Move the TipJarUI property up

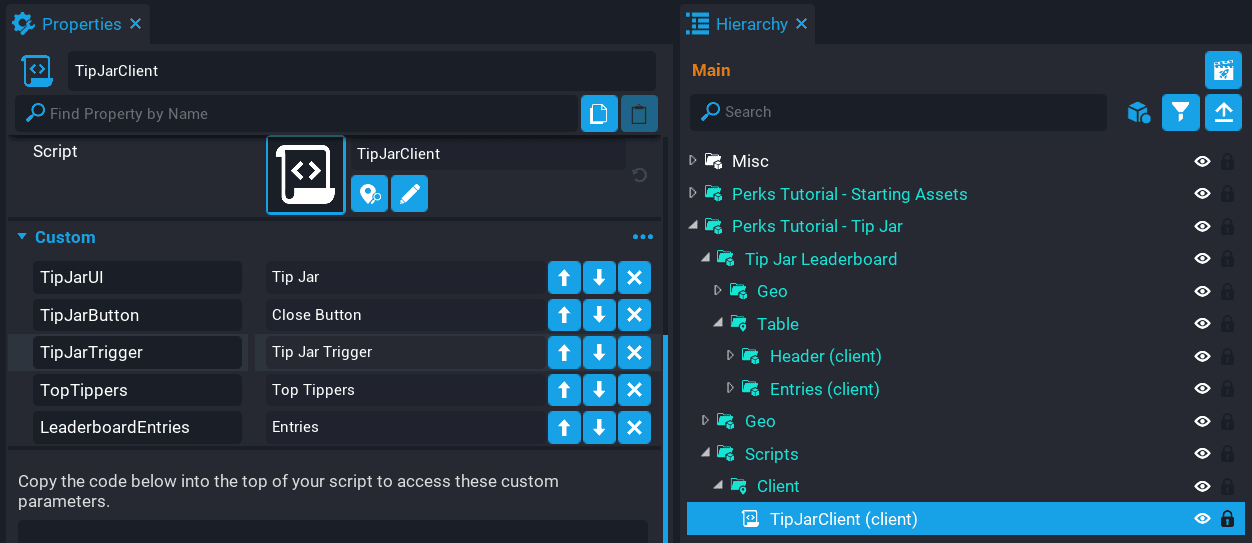(564, 277)
